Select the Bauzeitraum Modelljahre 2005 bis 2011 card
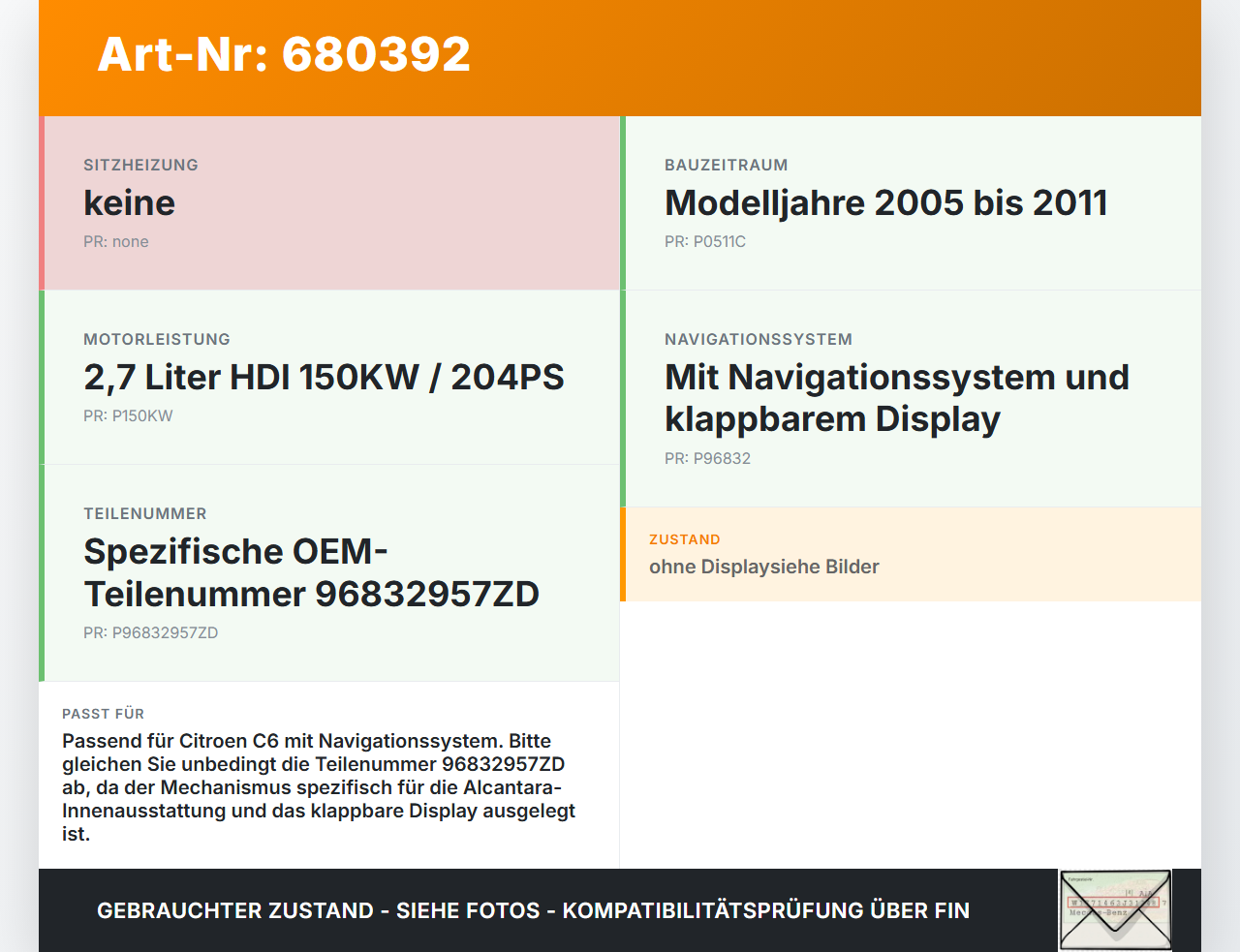This screenshot has height=952, width=1240. pos(911,203)
